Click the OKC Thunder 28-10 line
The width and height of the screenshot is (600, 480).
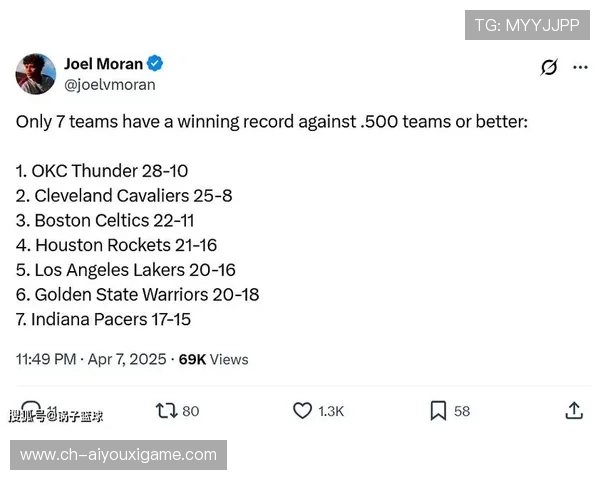click(x=102, y=171)
